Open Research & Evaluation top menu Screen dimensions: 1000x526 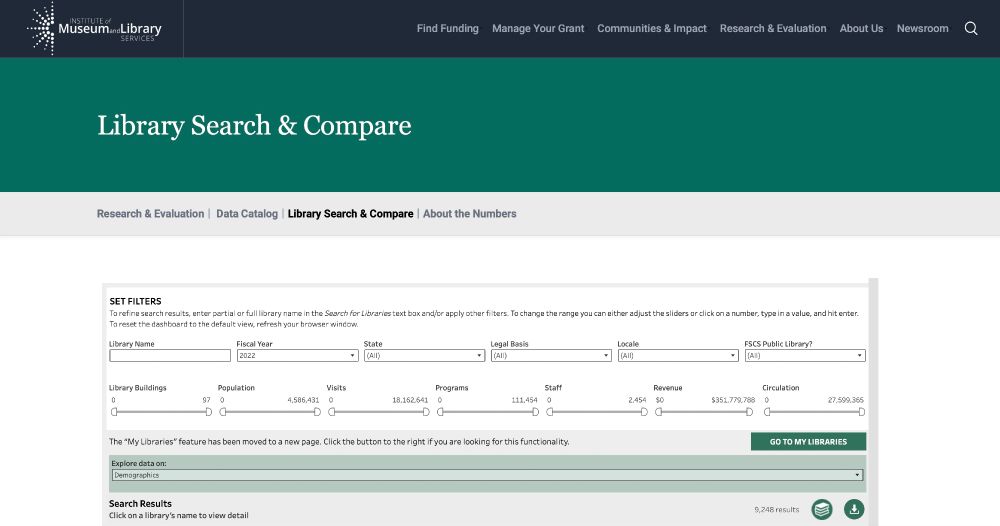click(x=773, y=28)
